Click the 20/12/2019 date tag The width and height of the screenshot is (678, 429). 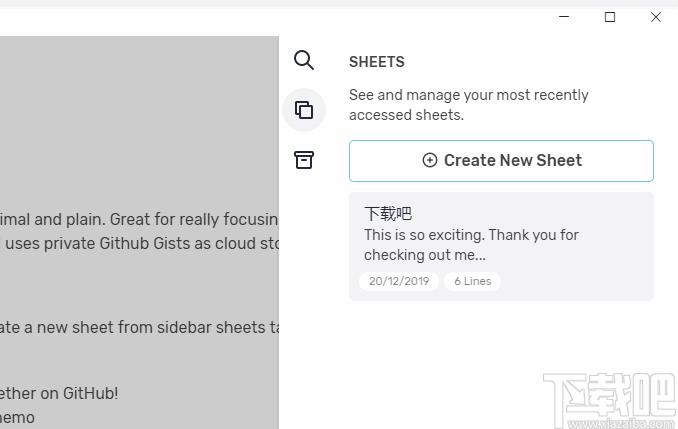(398, 281)
